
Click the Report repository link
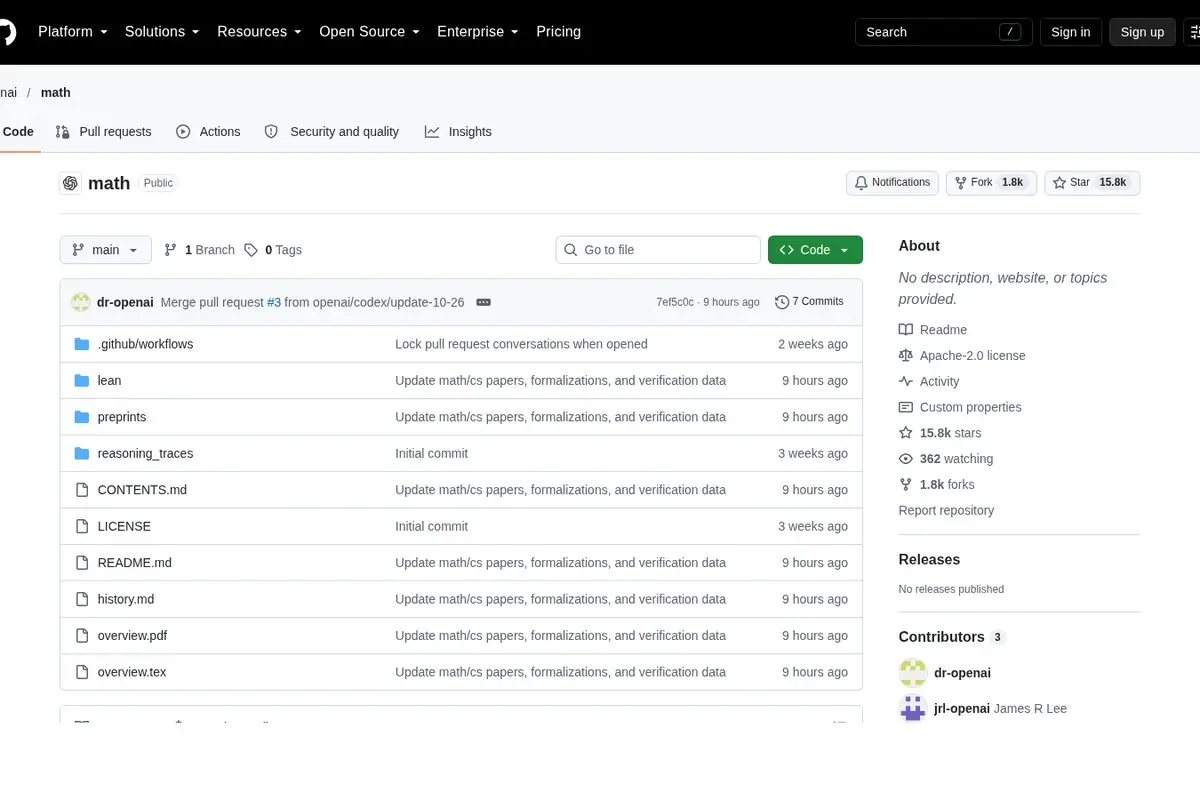click(946, 511)
